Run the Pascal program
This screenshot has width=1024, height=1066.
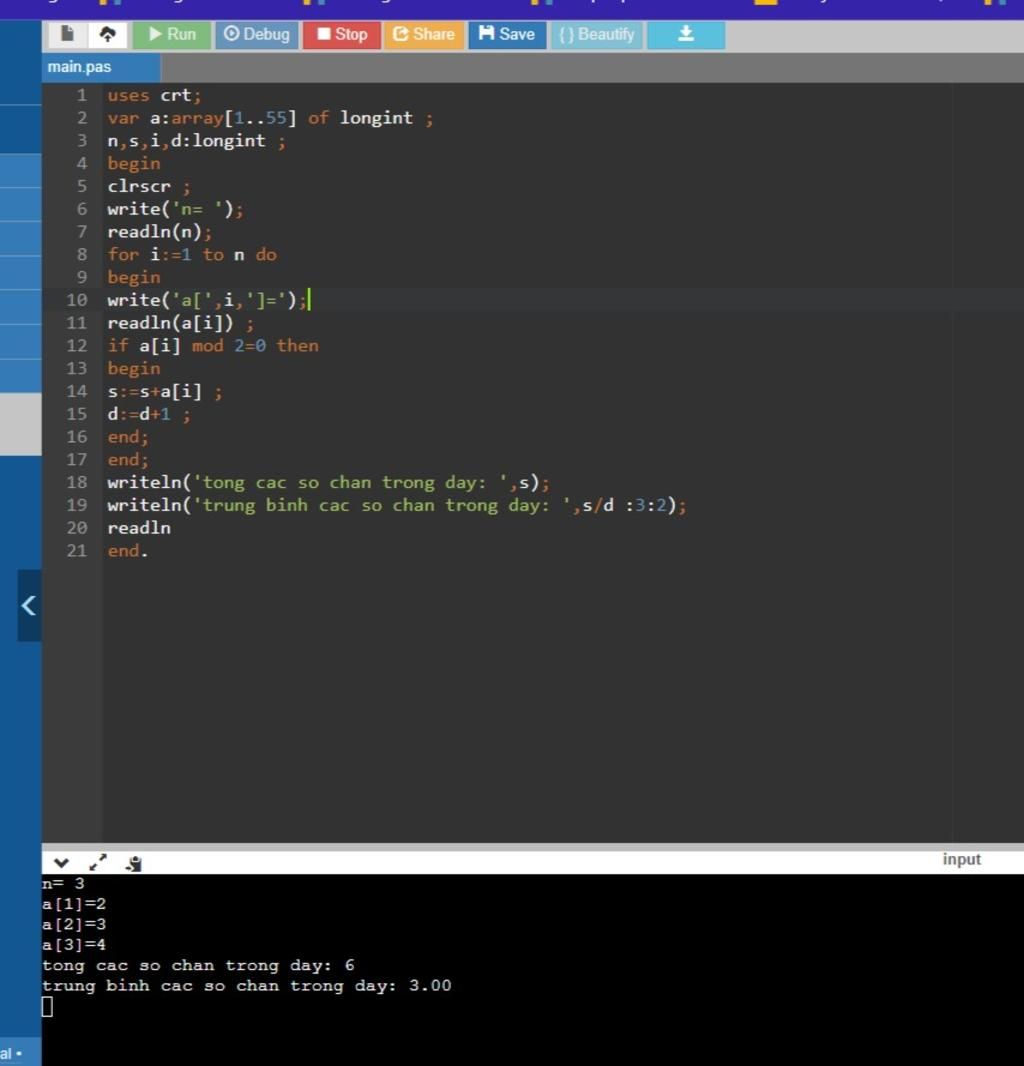pos(171,34)
